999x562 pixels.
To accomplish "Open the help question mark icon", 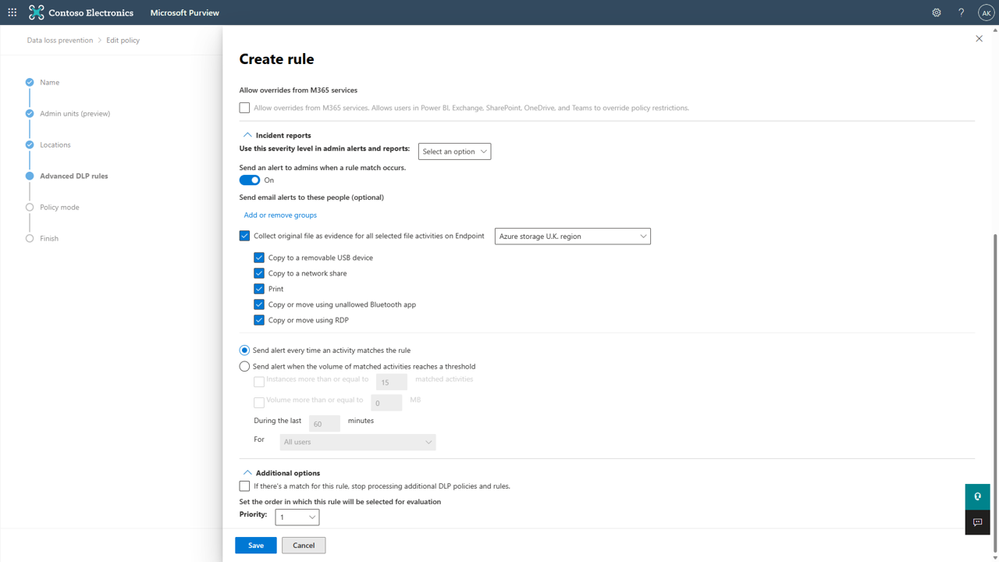I will [961, 13].
